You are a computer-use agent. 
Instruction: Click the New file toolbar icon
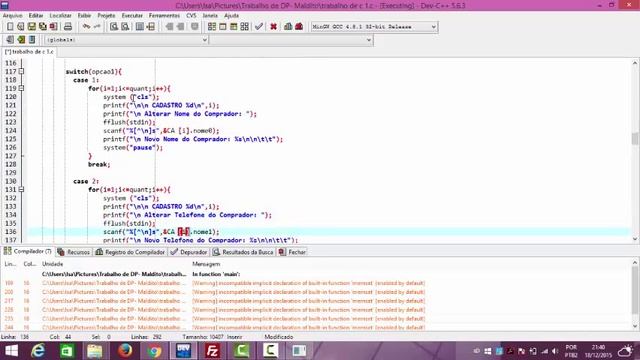pyautogui.click(x=10, y=27)
